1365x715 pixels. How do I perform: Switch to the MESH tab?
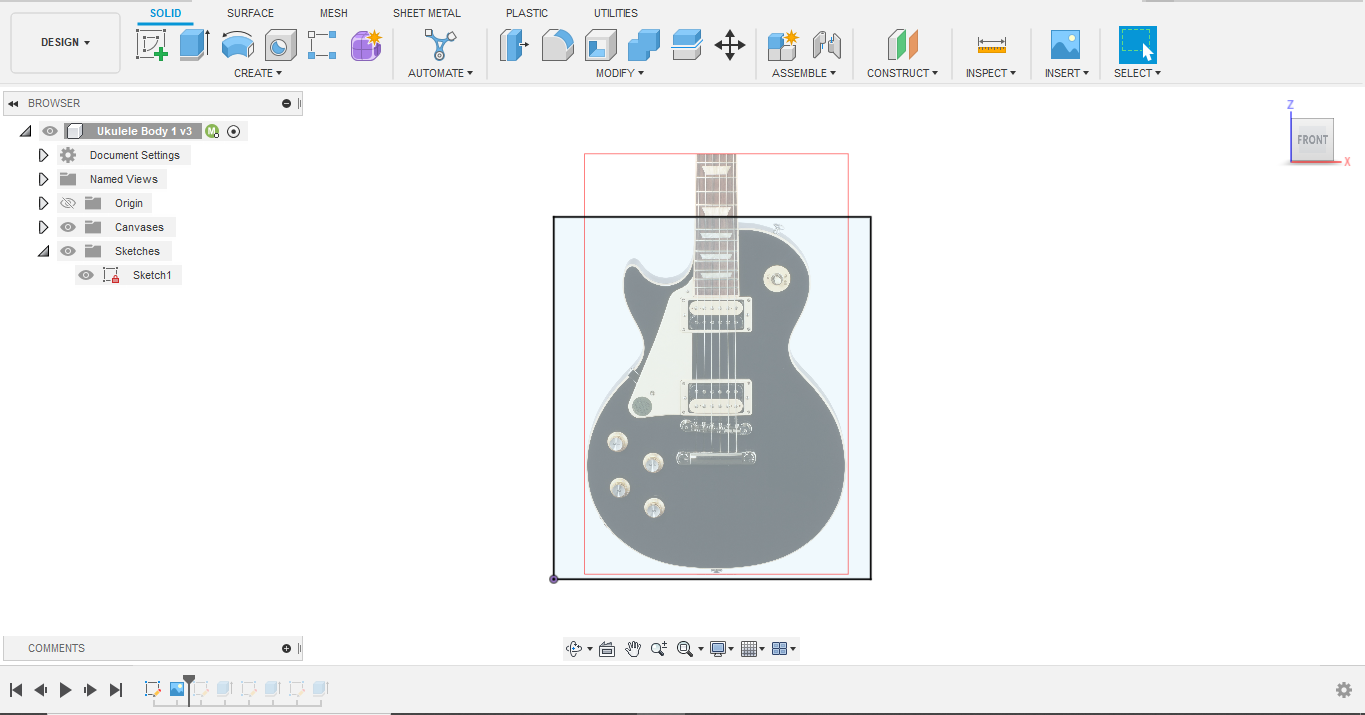tap(334, 13)
